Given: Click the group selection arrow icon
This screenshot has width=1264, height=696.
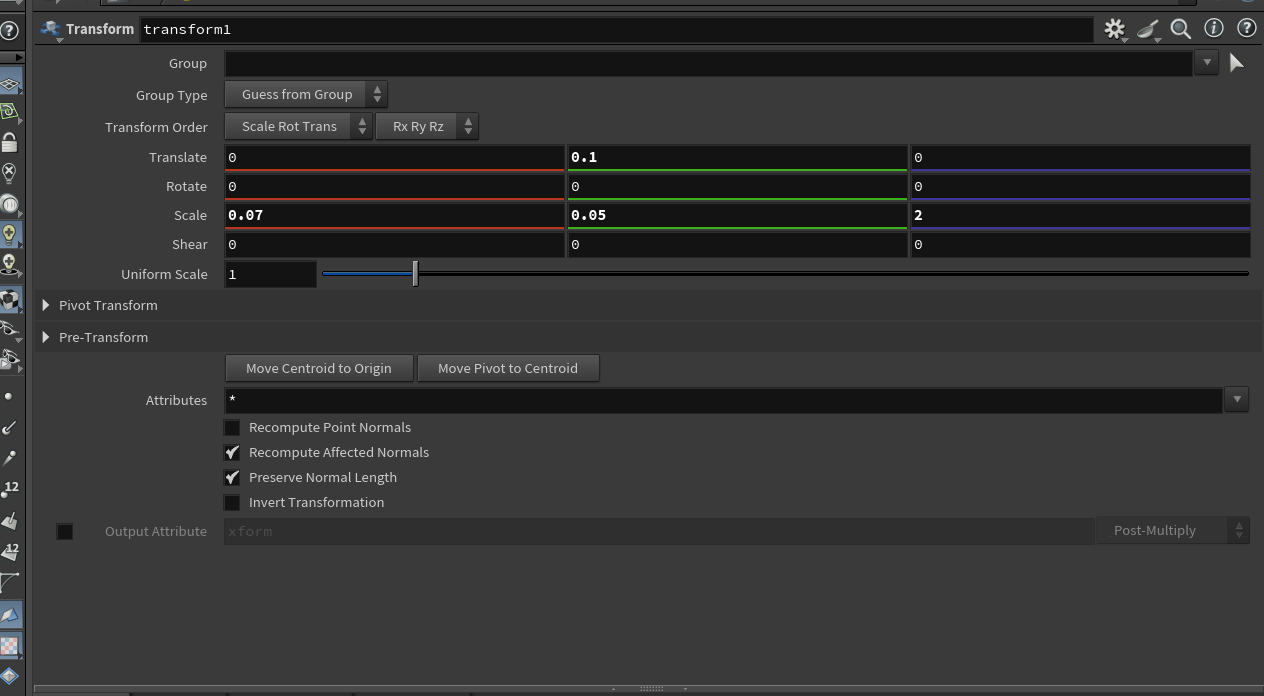Looking at the screenshot, I should point(1236,63).
